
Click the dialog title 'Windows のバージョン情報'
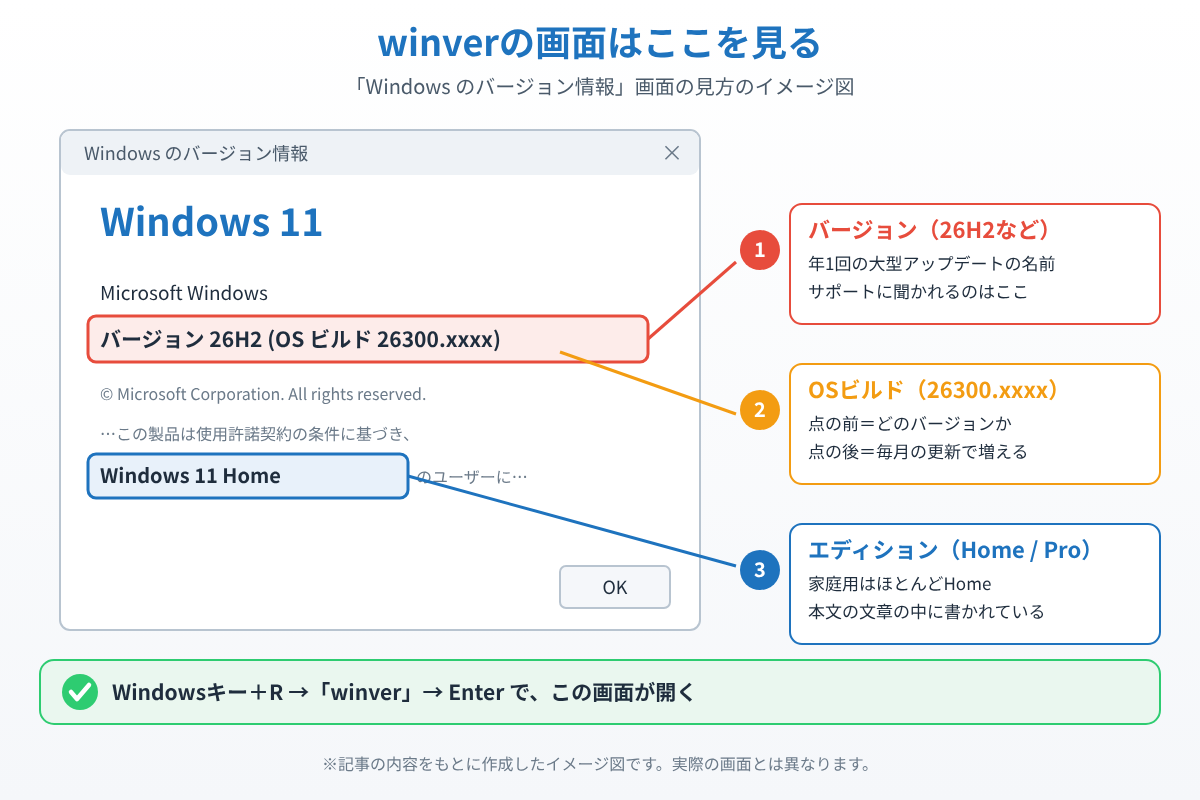(x=196, y=153)
